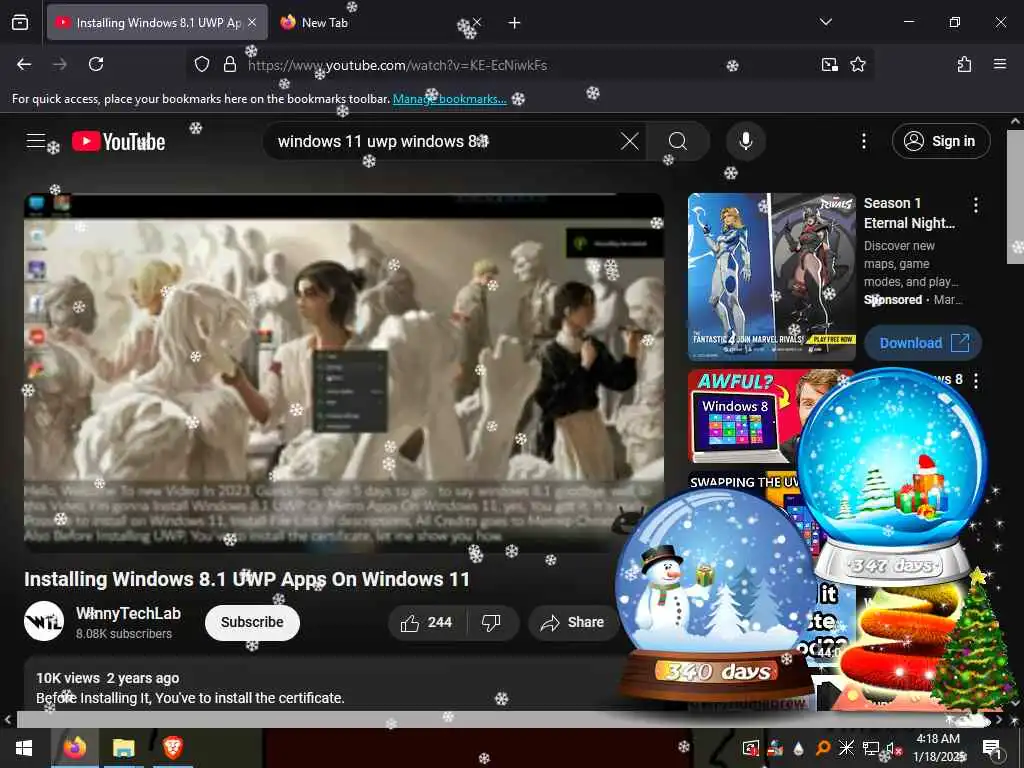The image size is (1024, 768).
Task: Open a new browser tab
Action: coord(515,23)
